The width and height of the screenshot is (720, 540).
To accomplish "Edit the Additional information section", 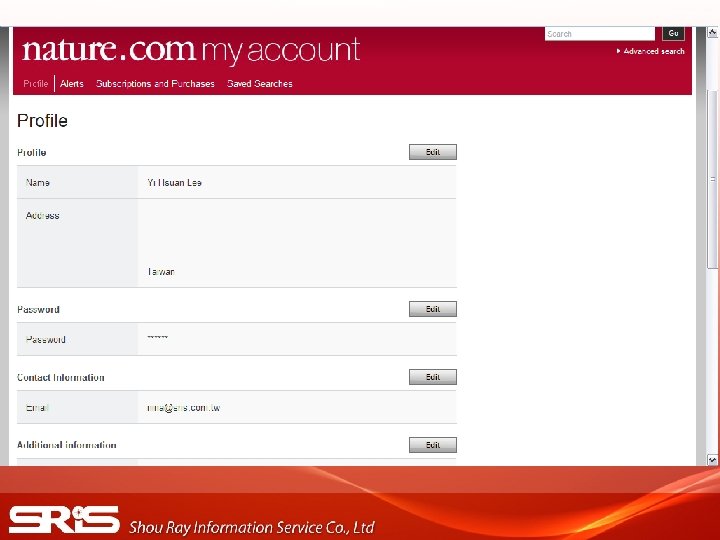I will point(433,445).
